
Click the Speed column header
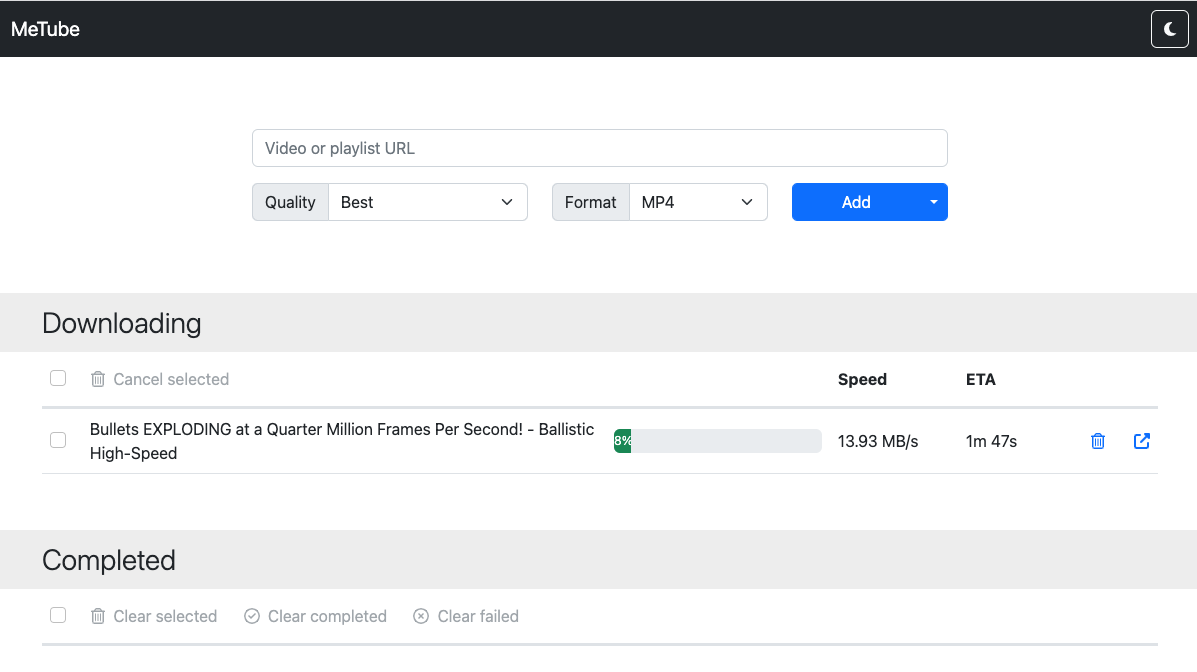(x=862, y=379)
